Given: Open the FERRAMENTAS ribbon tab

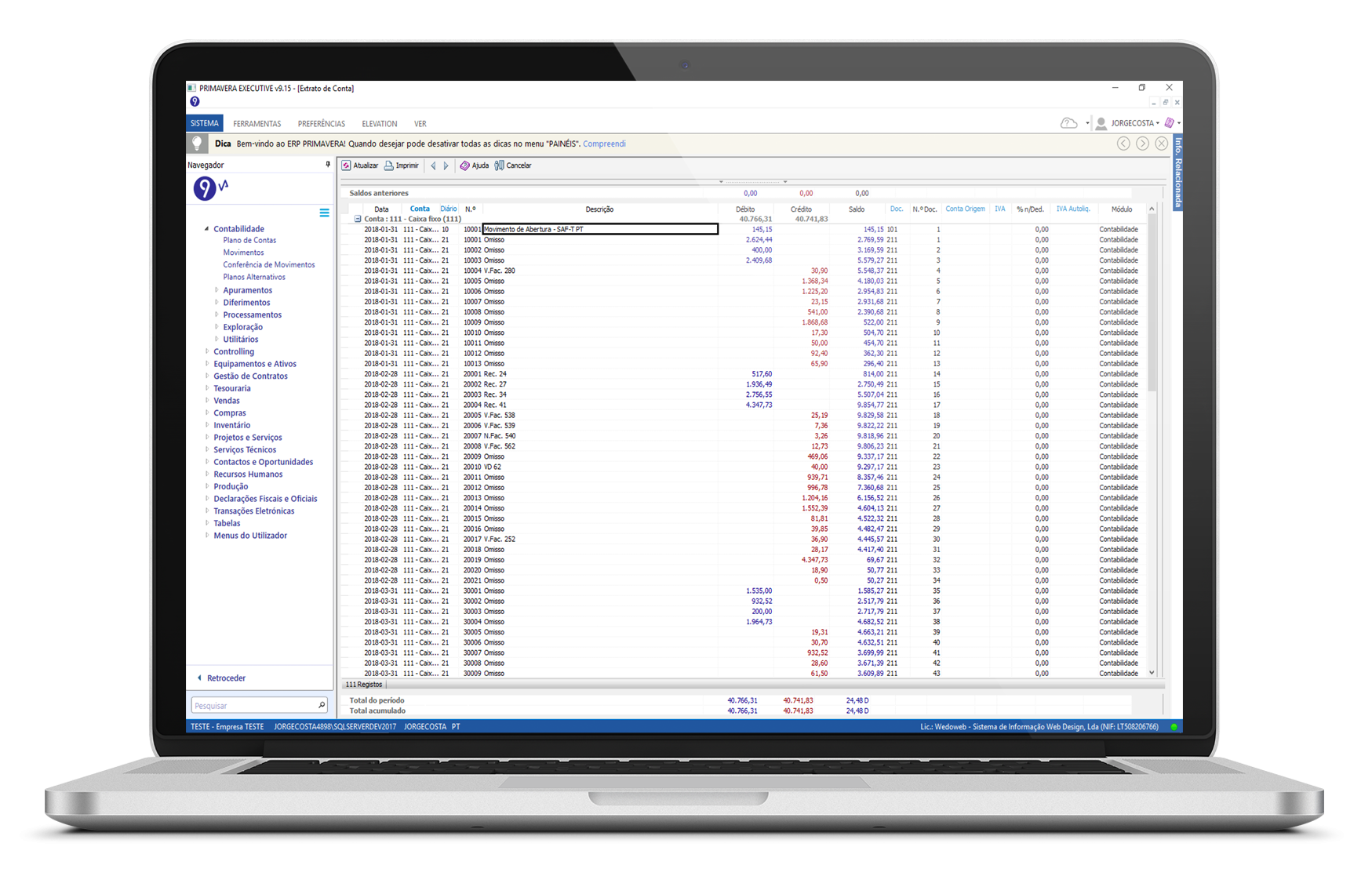Looking at the screenshot, I should tap(257, 124).
